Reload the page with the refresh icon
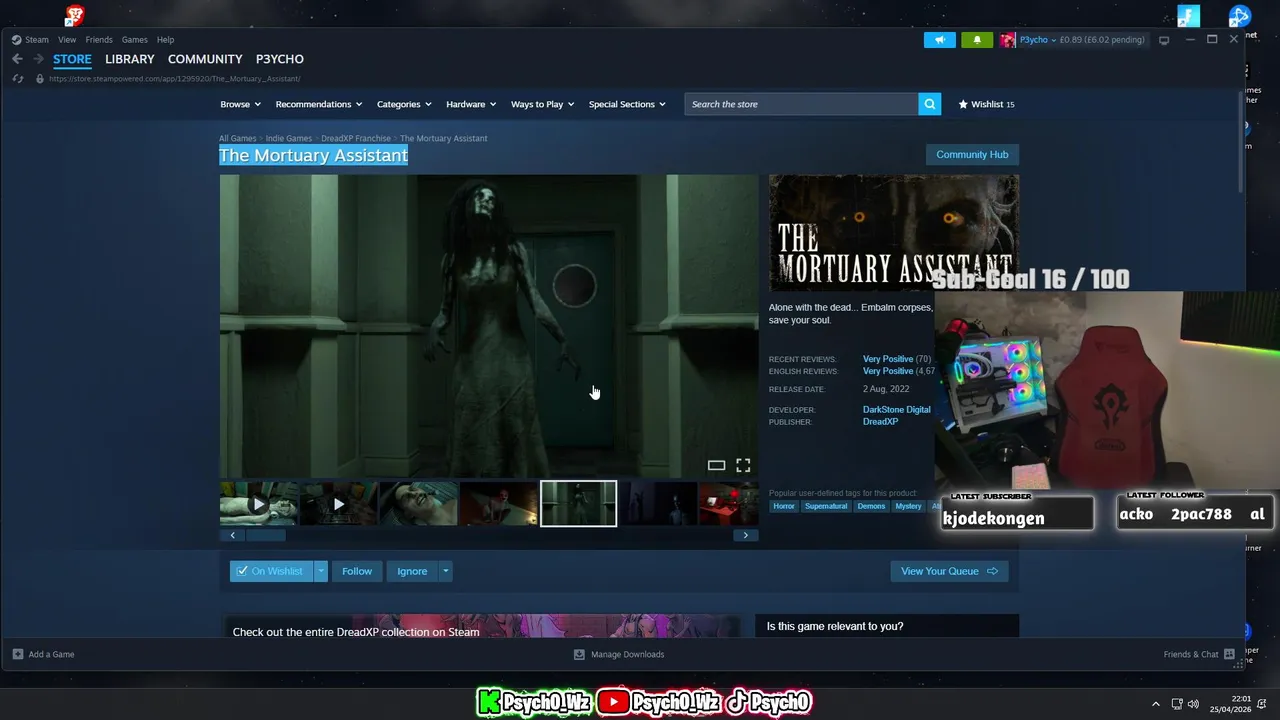Screen dimensions: 1280x720 pos(17,78)
